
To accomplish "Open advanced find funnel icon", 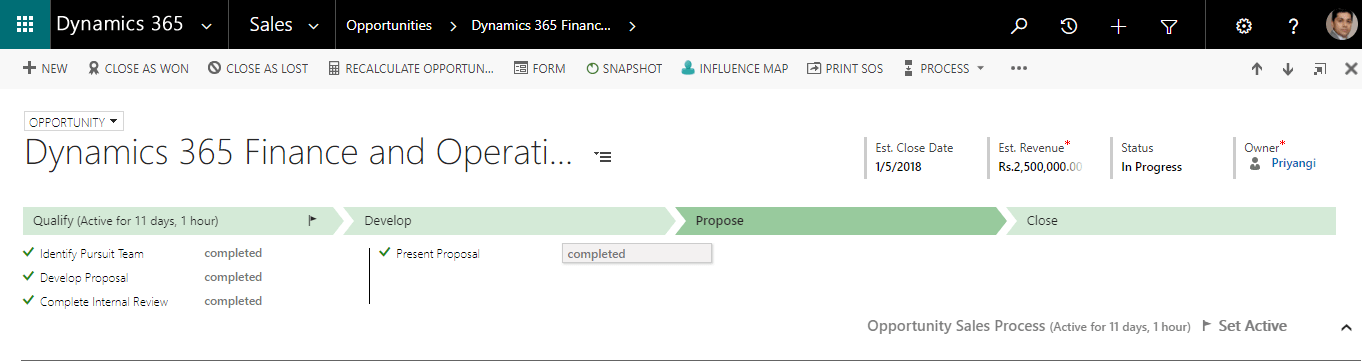I will (1169, 26).
